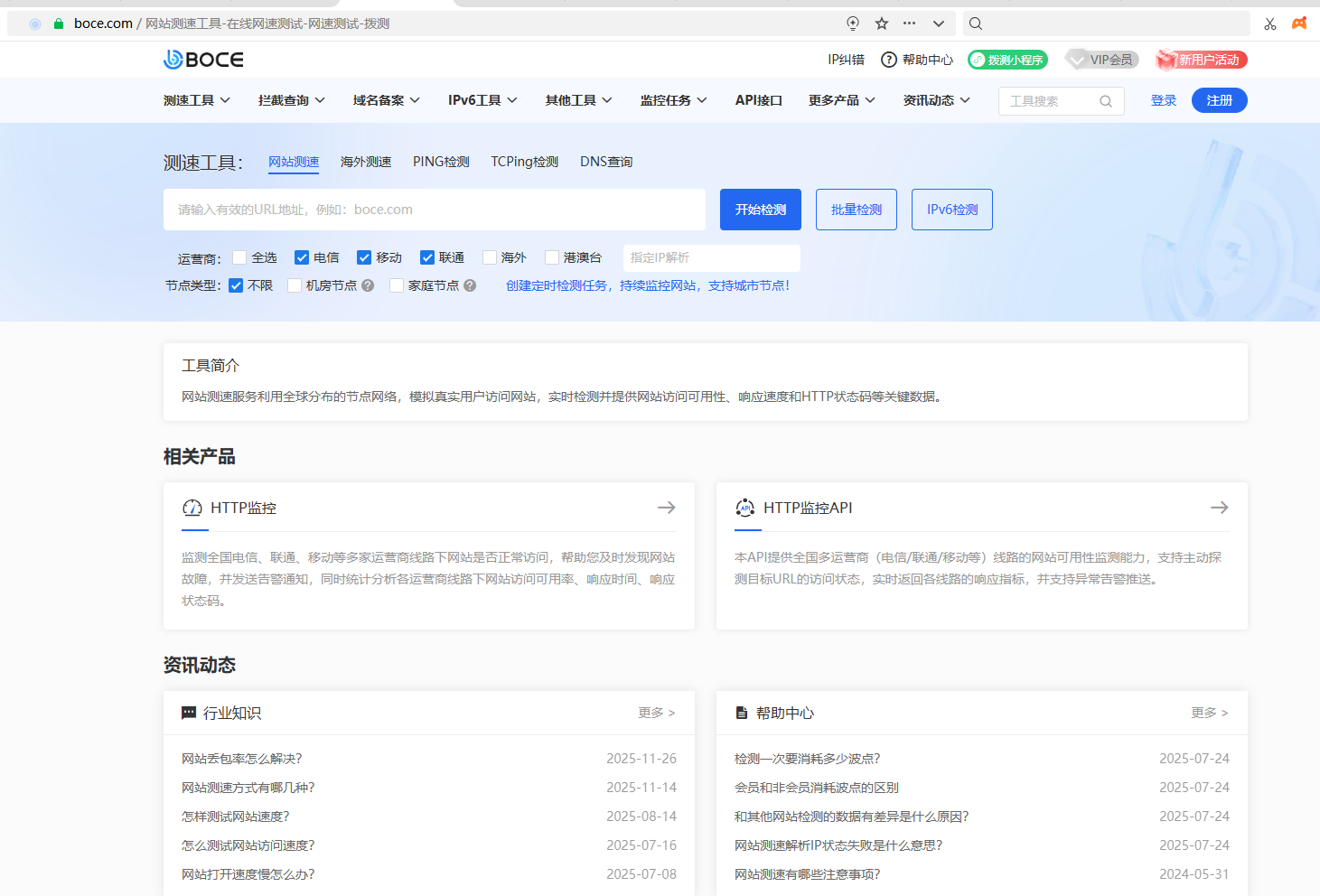
Task: Open the IP纠错 feature
Action: coord(845,60)
